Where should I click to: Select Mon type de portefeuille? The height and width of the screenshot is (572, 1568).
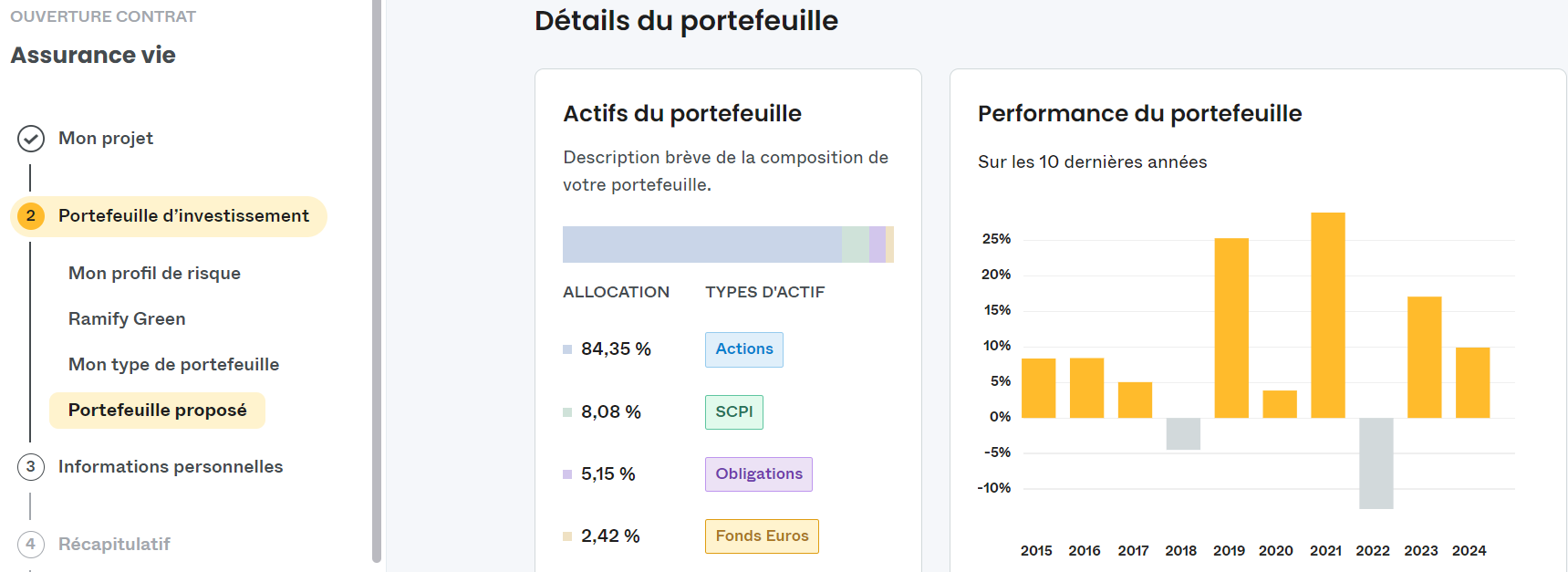[x=173, y=365]
